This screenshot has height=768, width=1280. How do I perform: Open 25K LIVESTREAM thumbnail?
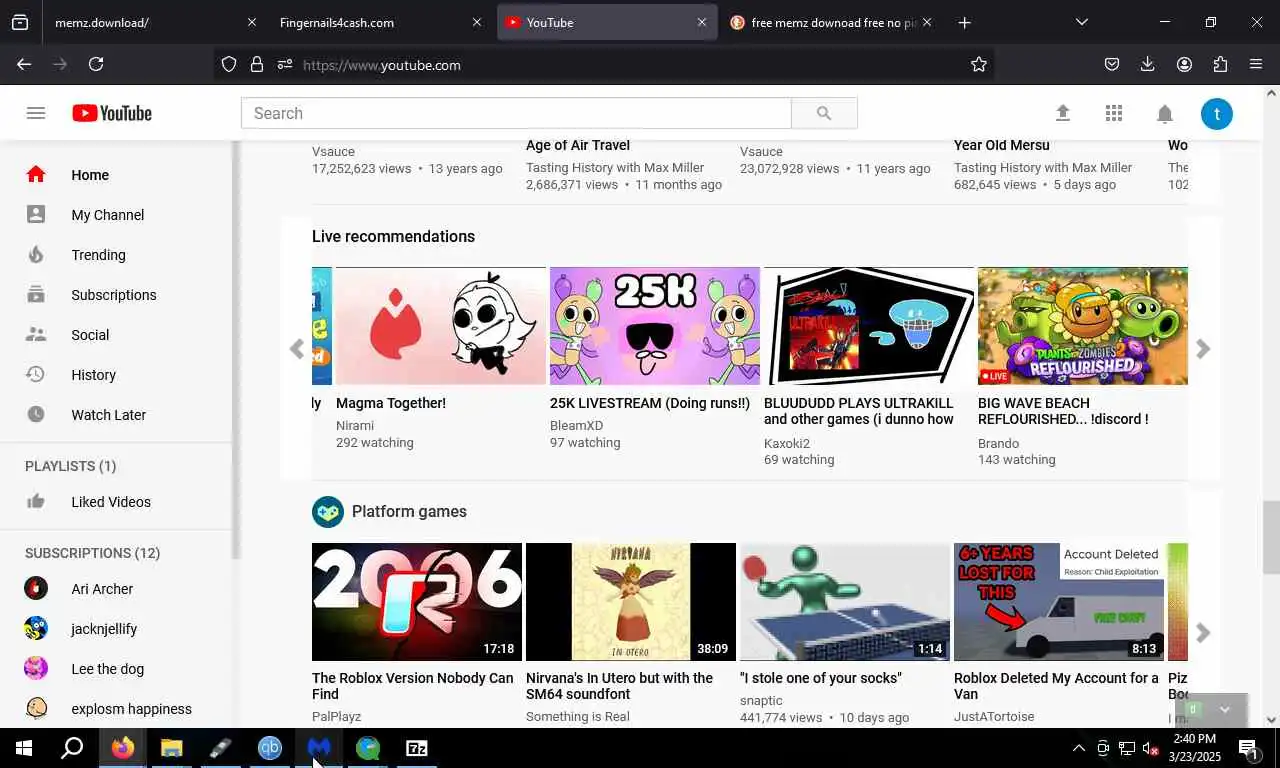[x=655, y=326]
